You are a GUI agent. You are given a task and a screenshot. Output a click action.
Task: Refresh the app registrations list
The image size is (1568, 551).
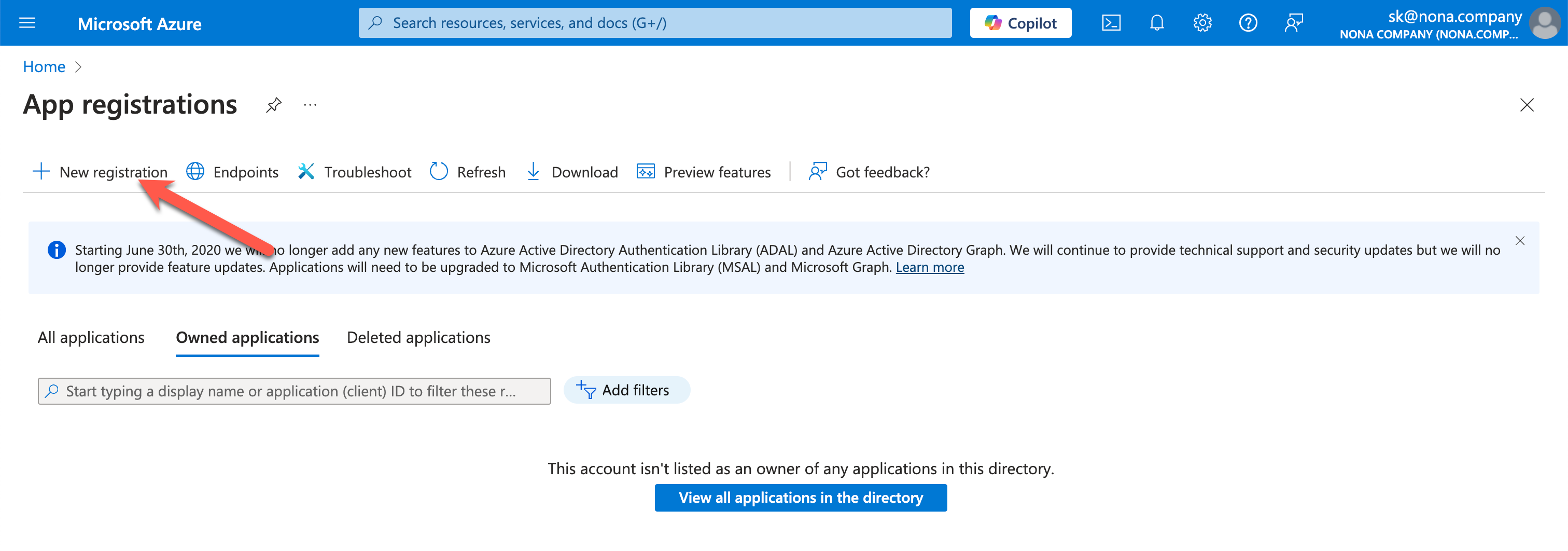(468, 172)
